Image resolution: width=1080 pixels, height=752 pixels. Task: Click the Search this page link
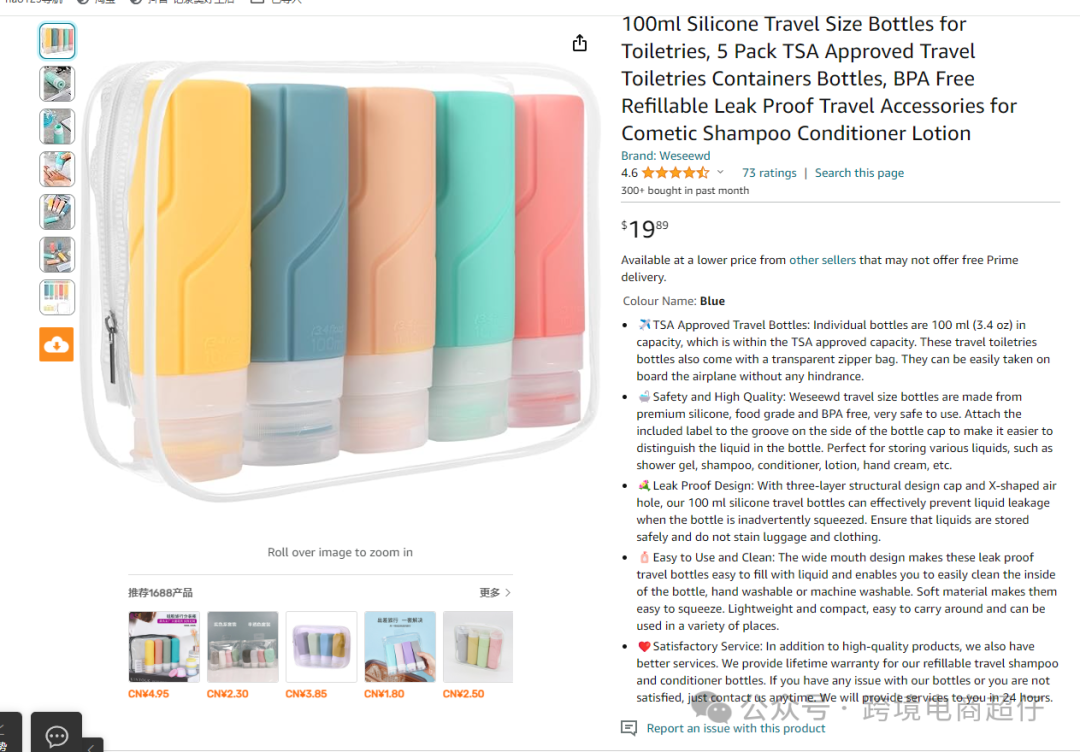859,173
